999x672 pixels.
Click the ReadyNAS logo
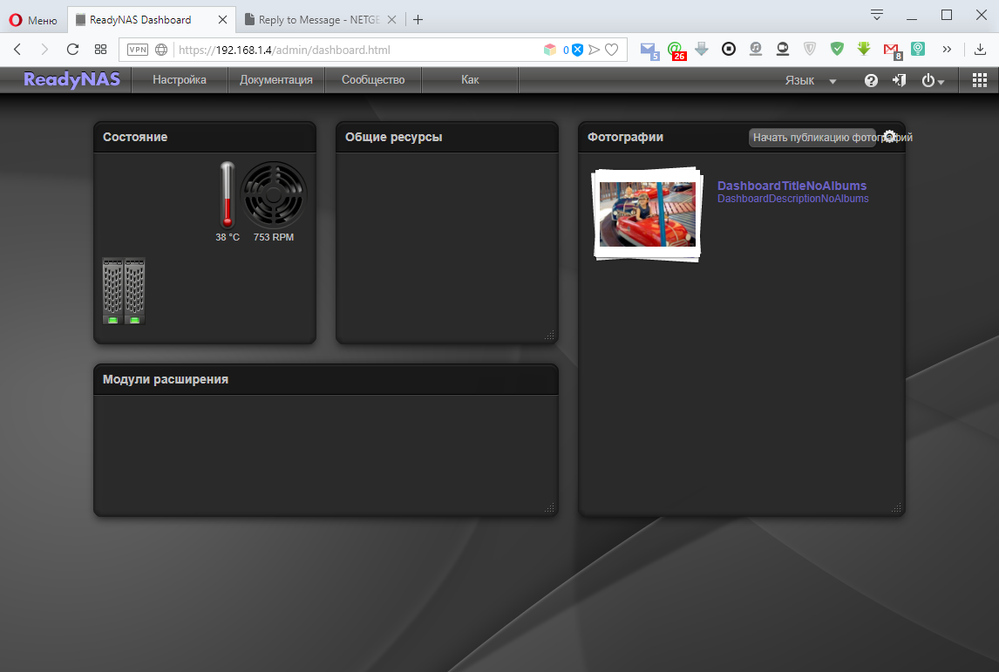72,80
